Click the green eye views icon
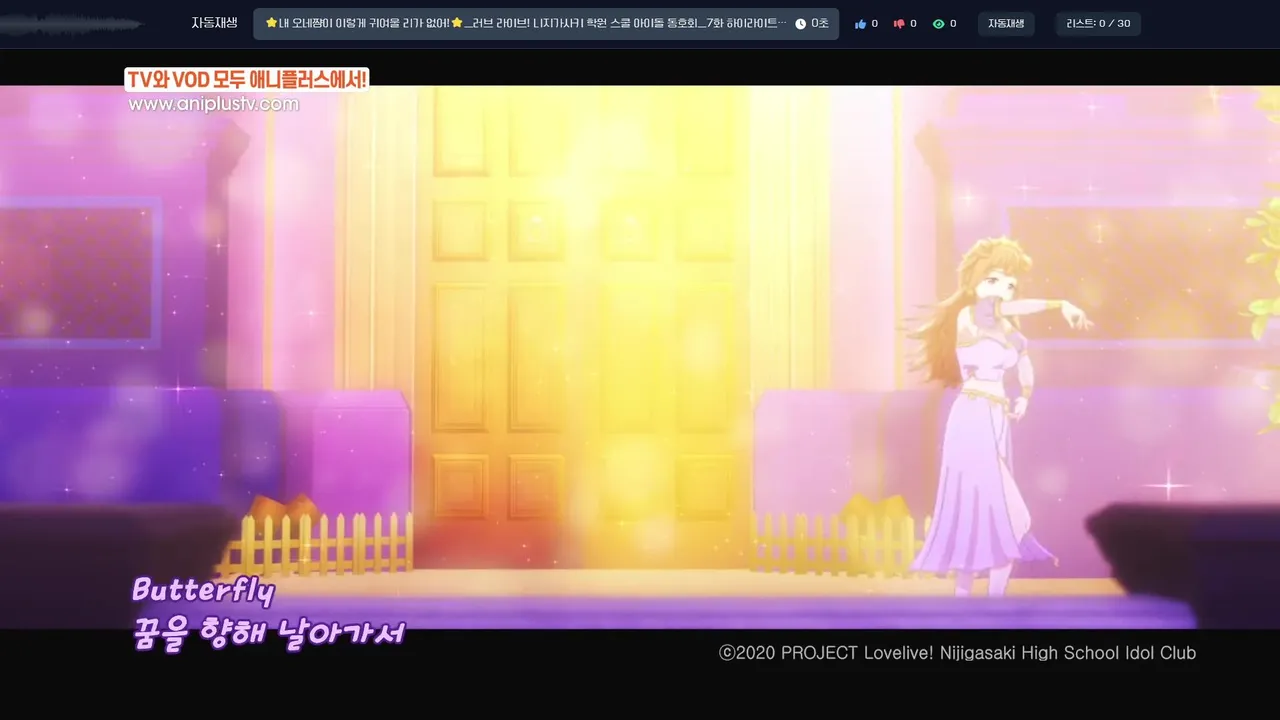 938,24
